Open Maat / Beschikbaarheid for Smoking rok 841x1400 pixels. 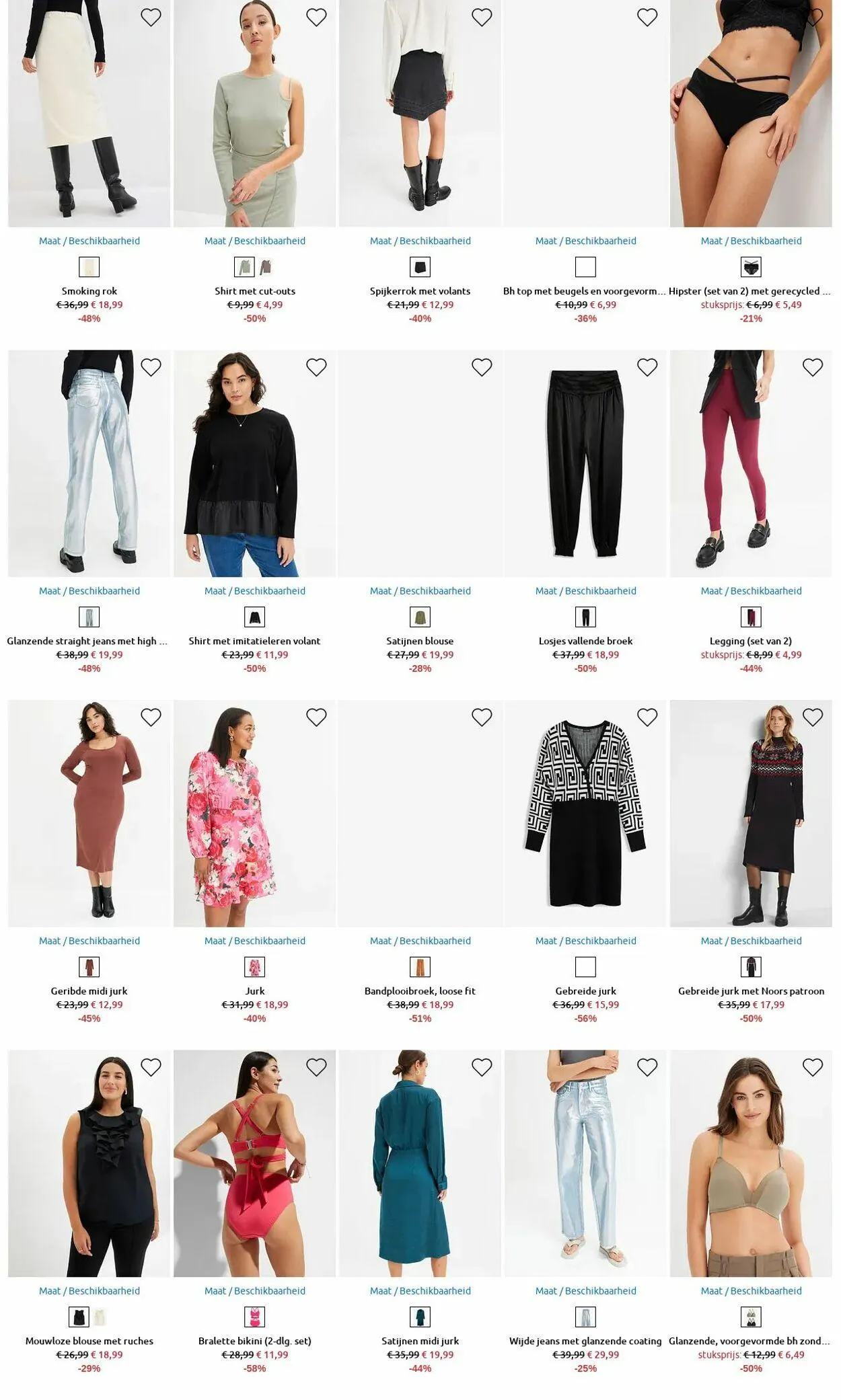tap(89, 241)
